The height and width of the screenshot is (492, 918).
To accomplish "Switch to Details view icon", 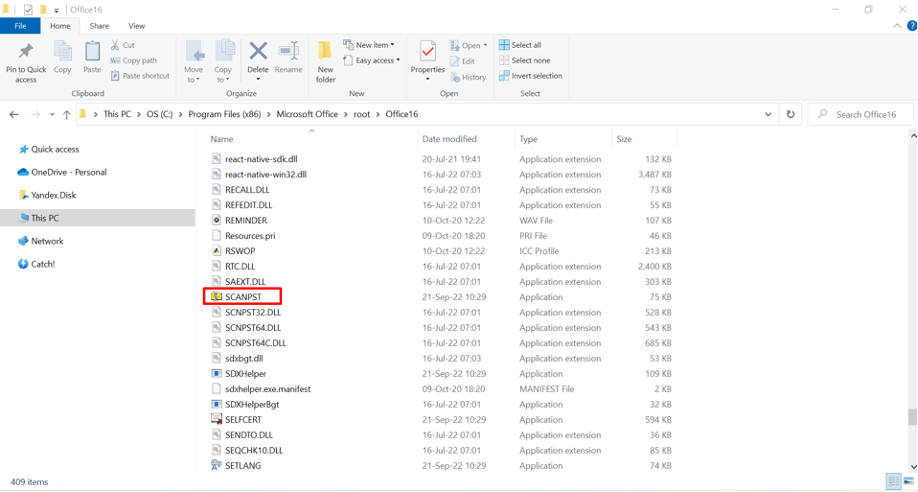I will click(x=893, y=481).
